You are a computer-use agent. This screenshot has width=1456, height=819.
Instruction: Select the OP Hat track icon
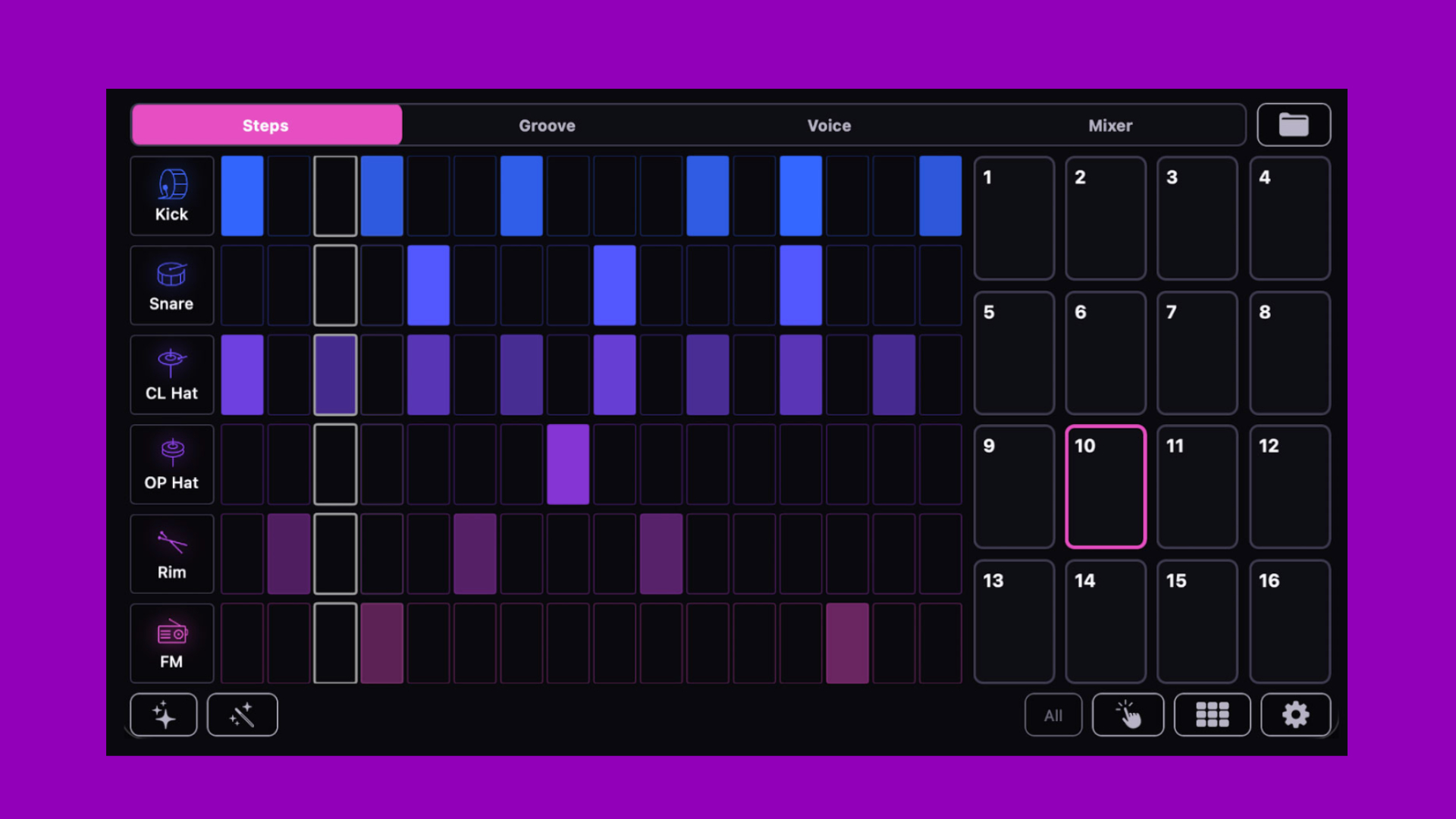click(x=172, y=464)
